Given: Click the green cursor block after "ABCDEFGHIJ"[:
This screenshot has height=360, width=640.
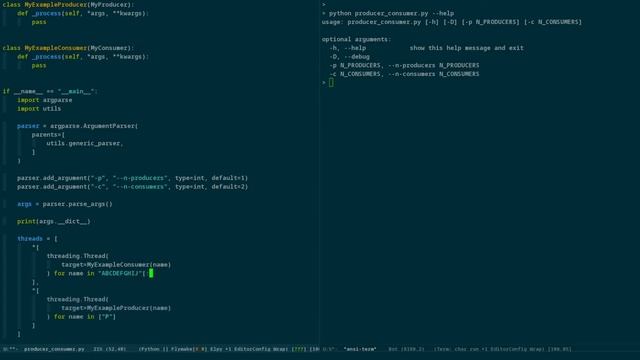Looking at the screenshot, I should (x=151, y=273).
